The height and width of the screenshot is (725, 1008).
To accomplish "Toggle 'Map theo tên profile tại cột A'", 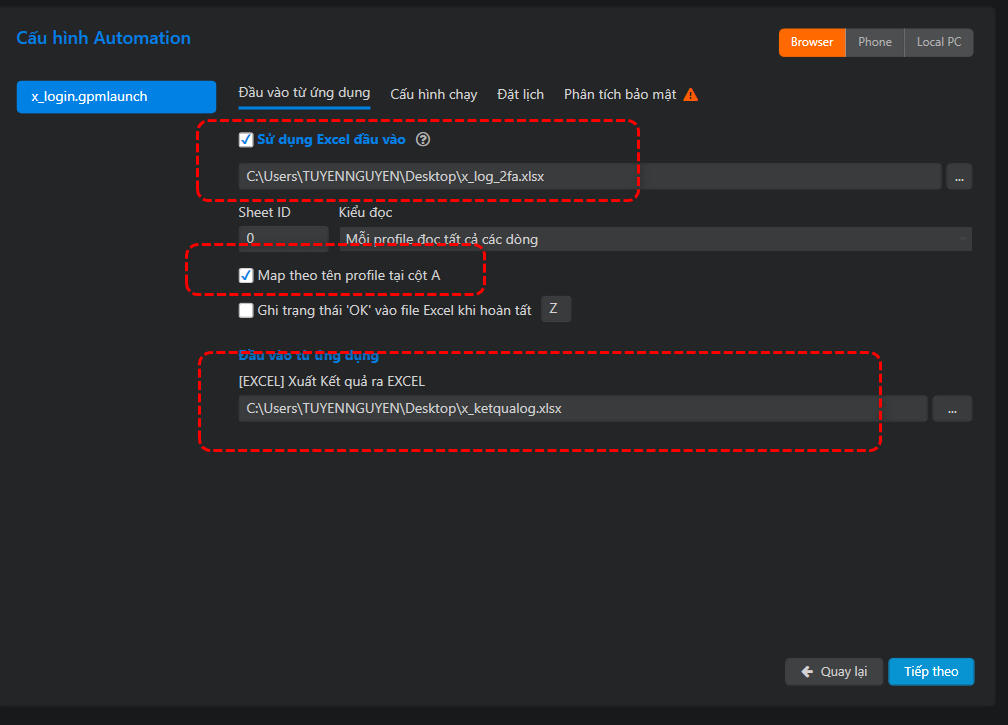I will coord(246,276).
